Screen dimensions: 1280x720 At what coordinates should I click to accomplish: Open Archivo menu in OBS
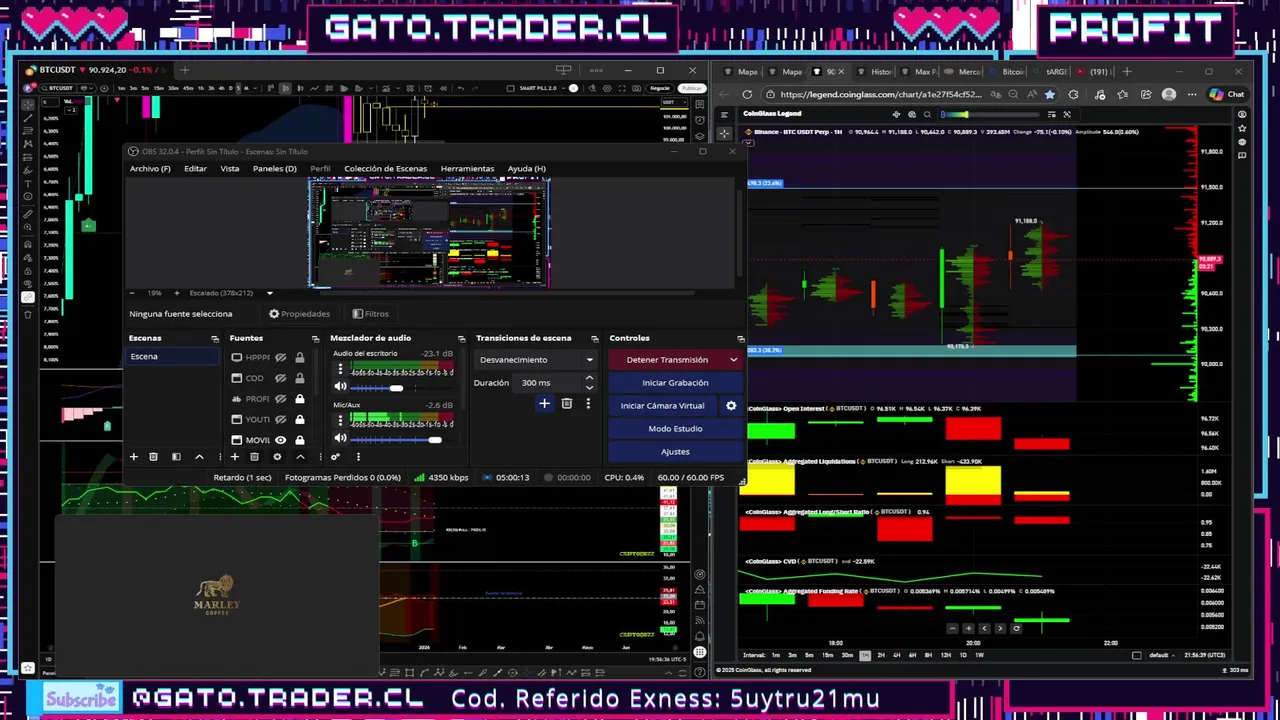pos(150,169)
